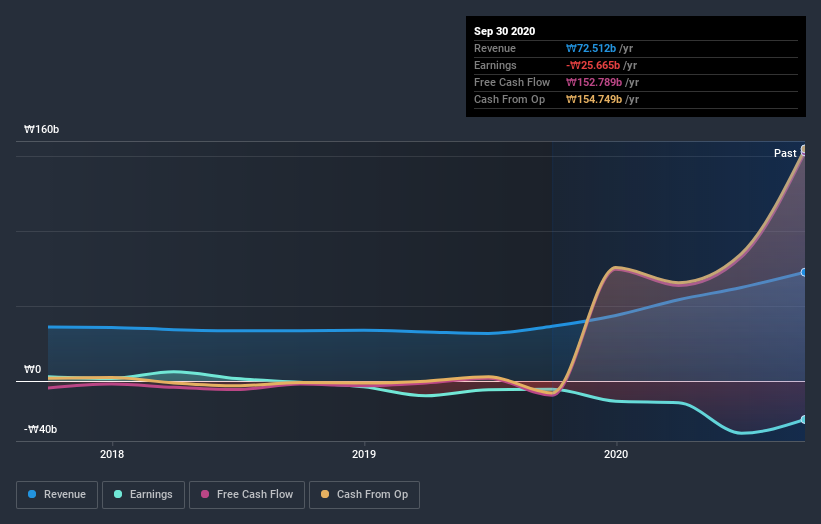Click the -₩25.665b earnings value
Screen dimensions: 821x524
pyautogui.click(x=593, y=65)
